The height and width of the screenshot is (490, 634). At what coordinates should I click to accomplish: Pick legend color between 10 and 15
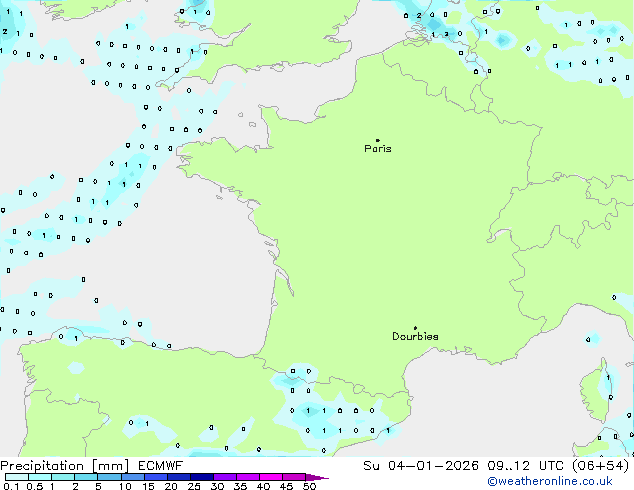(x=135, y=478)
